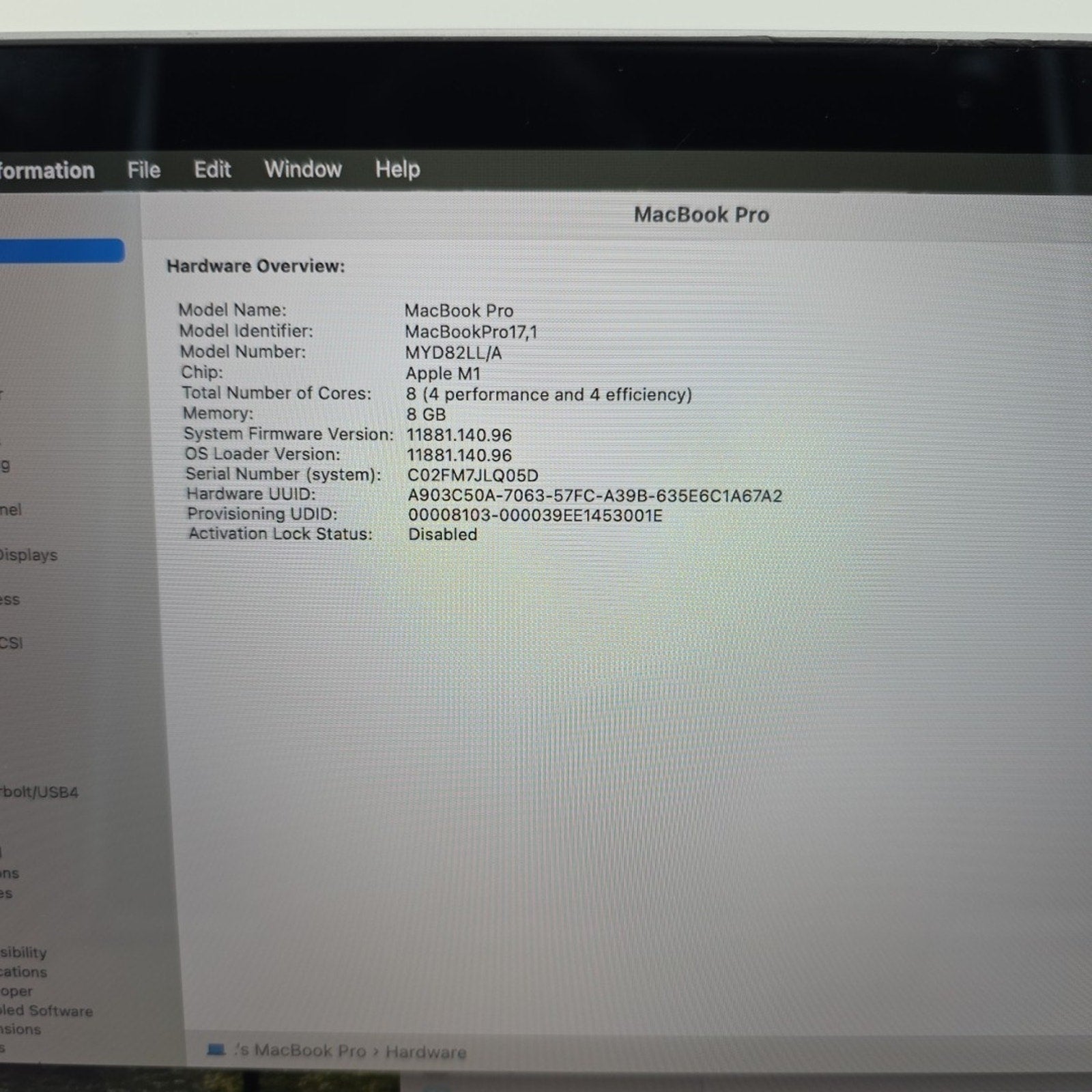Select Developer in the sidebar

coord(16,991)
